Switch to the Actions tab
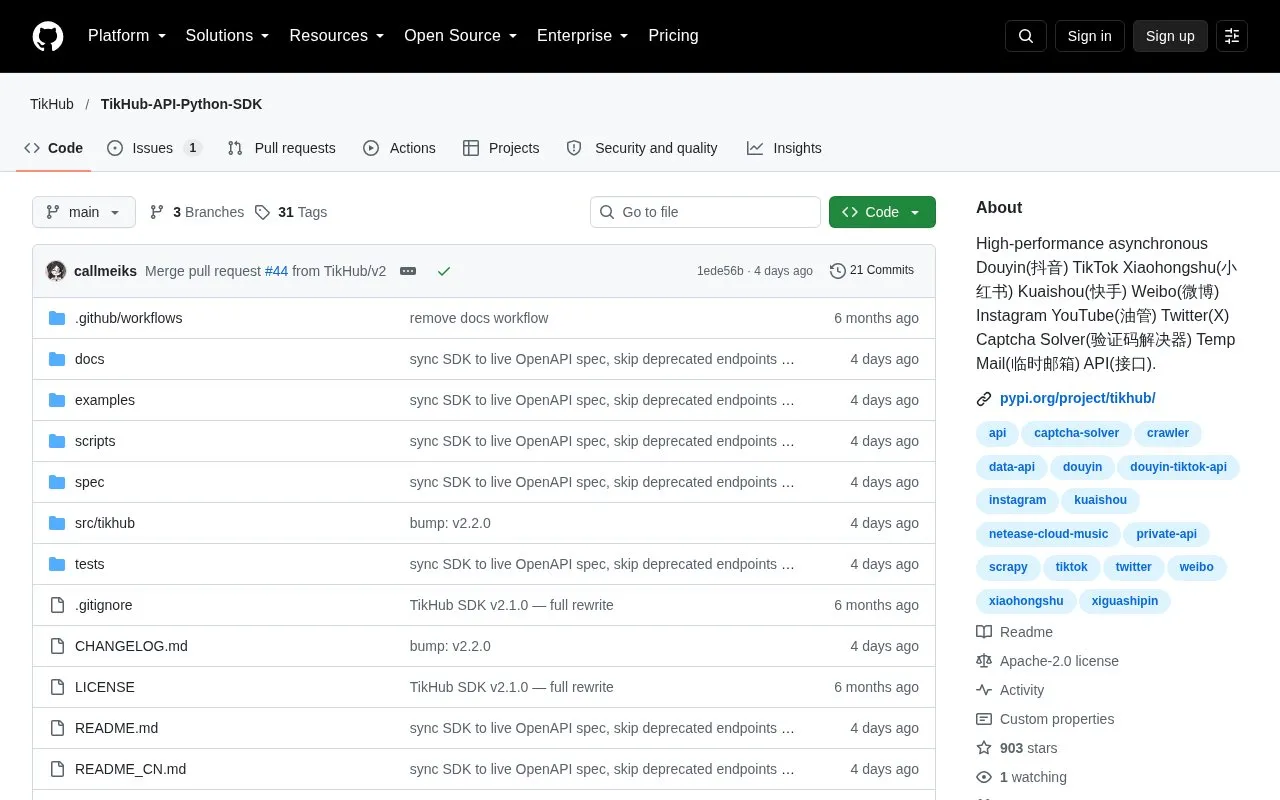This screenshot has height=800, width=1280. [x=399, y=148]
